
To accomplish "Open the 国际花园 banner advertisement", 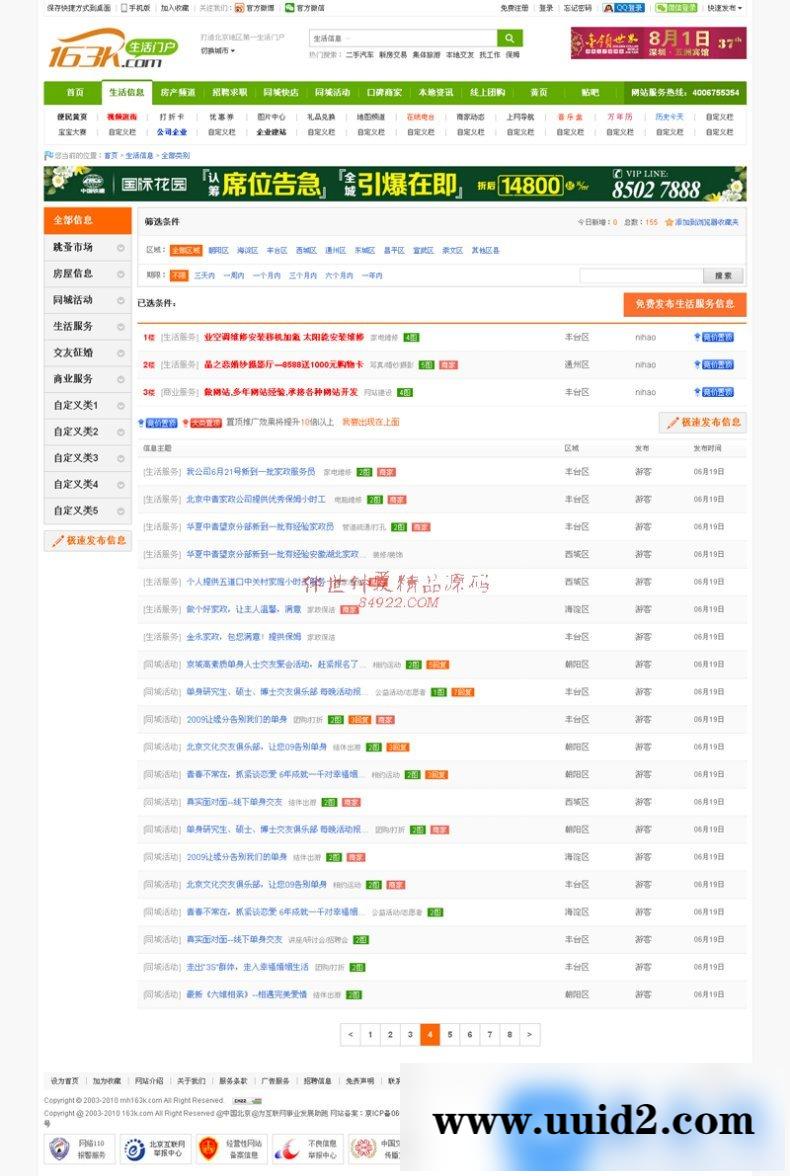I will (x=395, y=184).
